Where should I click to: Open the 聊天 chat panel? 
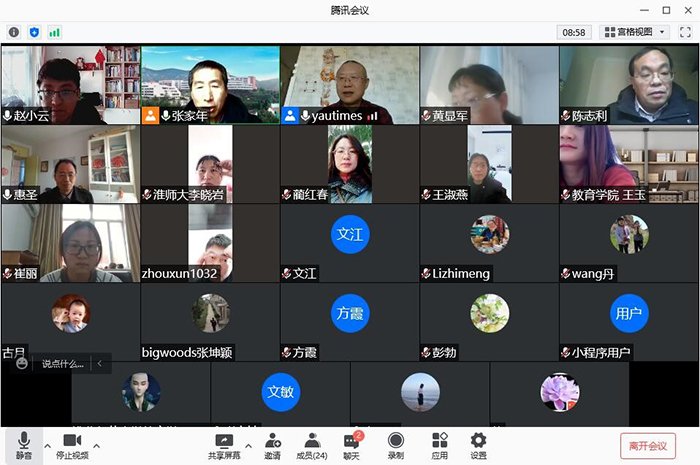point(351,445)
